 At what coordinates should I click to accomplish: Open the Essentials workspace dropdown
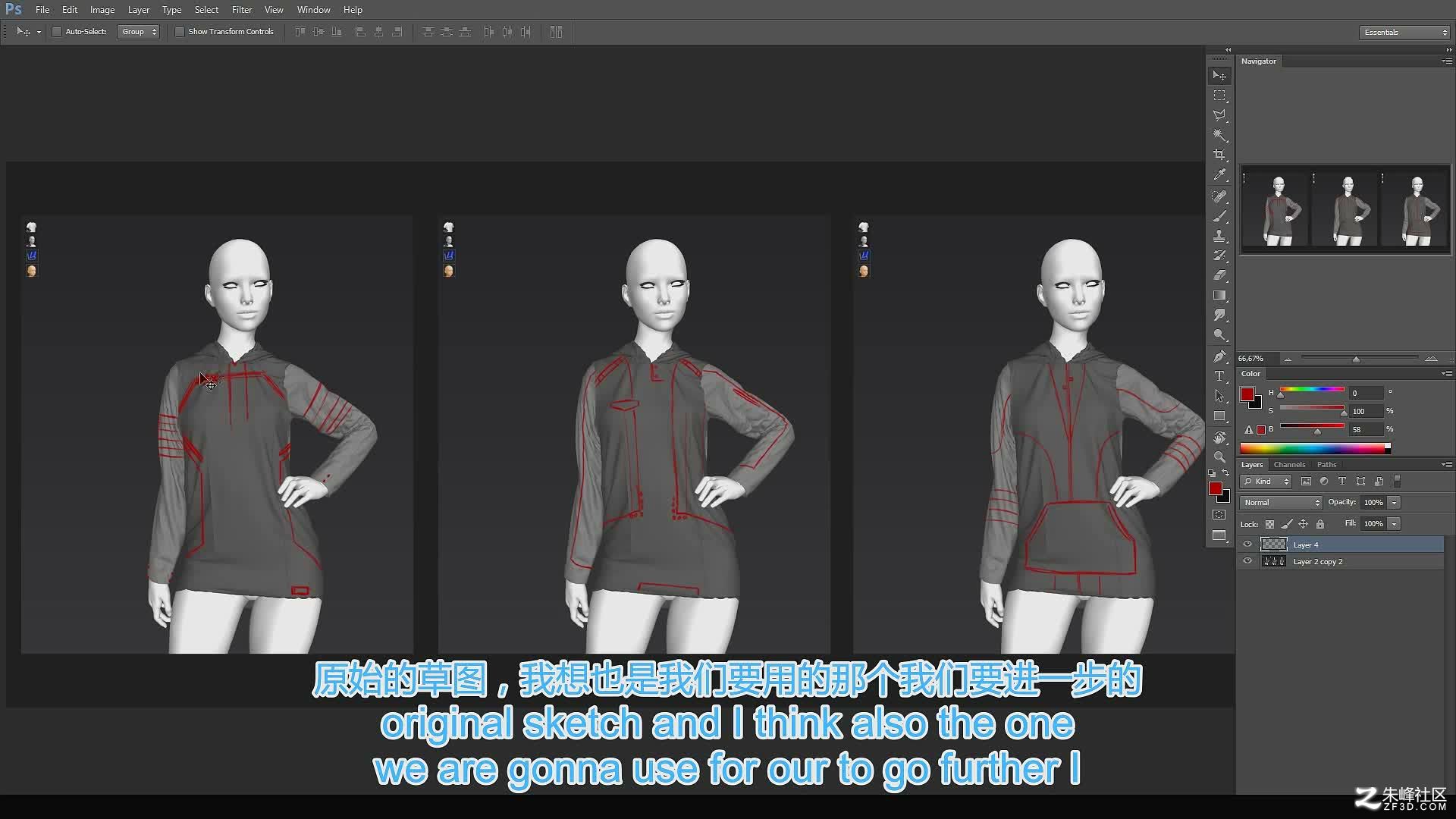[x=1404, y=32]
